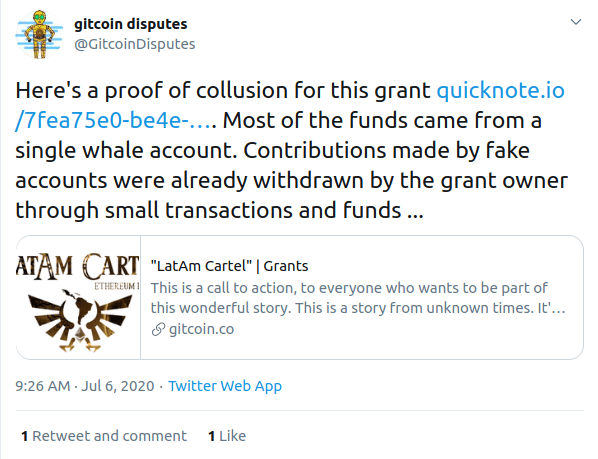The width and height of the screenshot is (598, 459).
Task: Click the Twitter Web App source link
Action: (225, 386)
